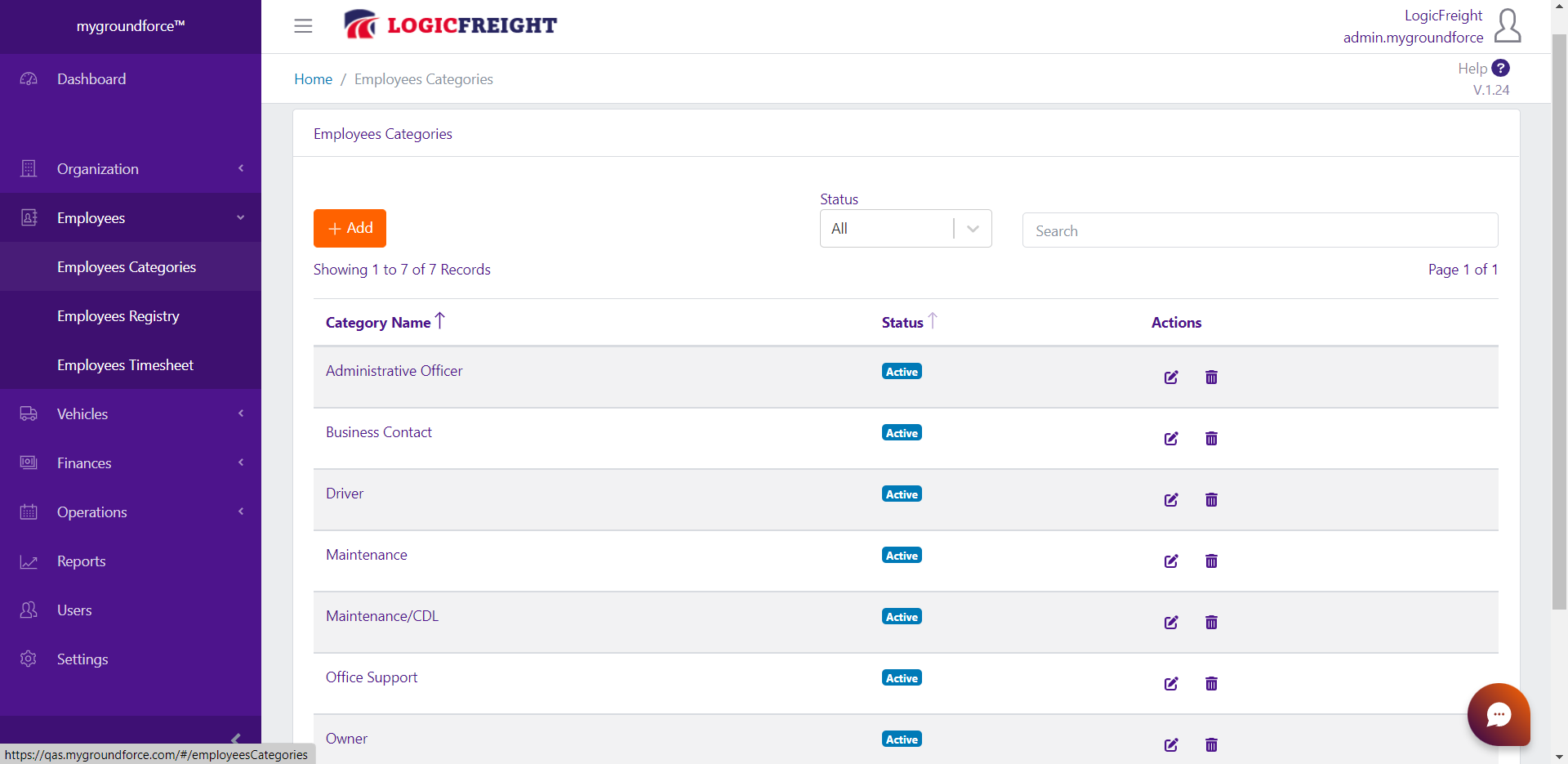1568x764 pixels.
Task: Click the page vertical scrollbar
Action: click(1559, 323)
